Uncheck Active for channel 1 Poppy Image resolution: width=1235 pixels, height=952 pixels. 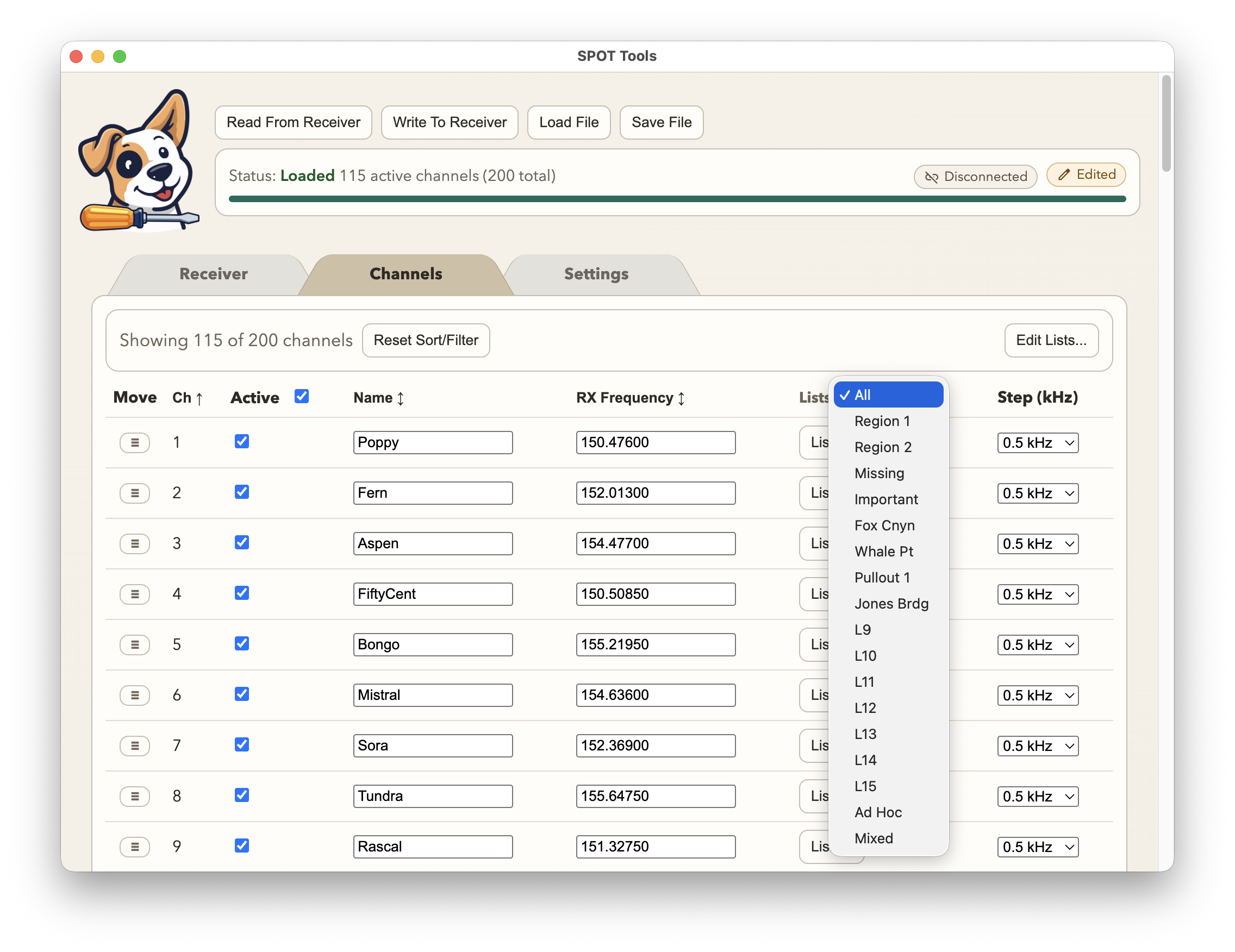click(x=241, y=442)
